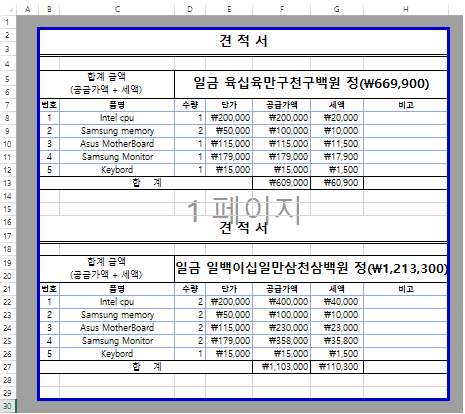Click the 비고 header in row 7
The width and height of the screenshot is (465, 414).
405,105
